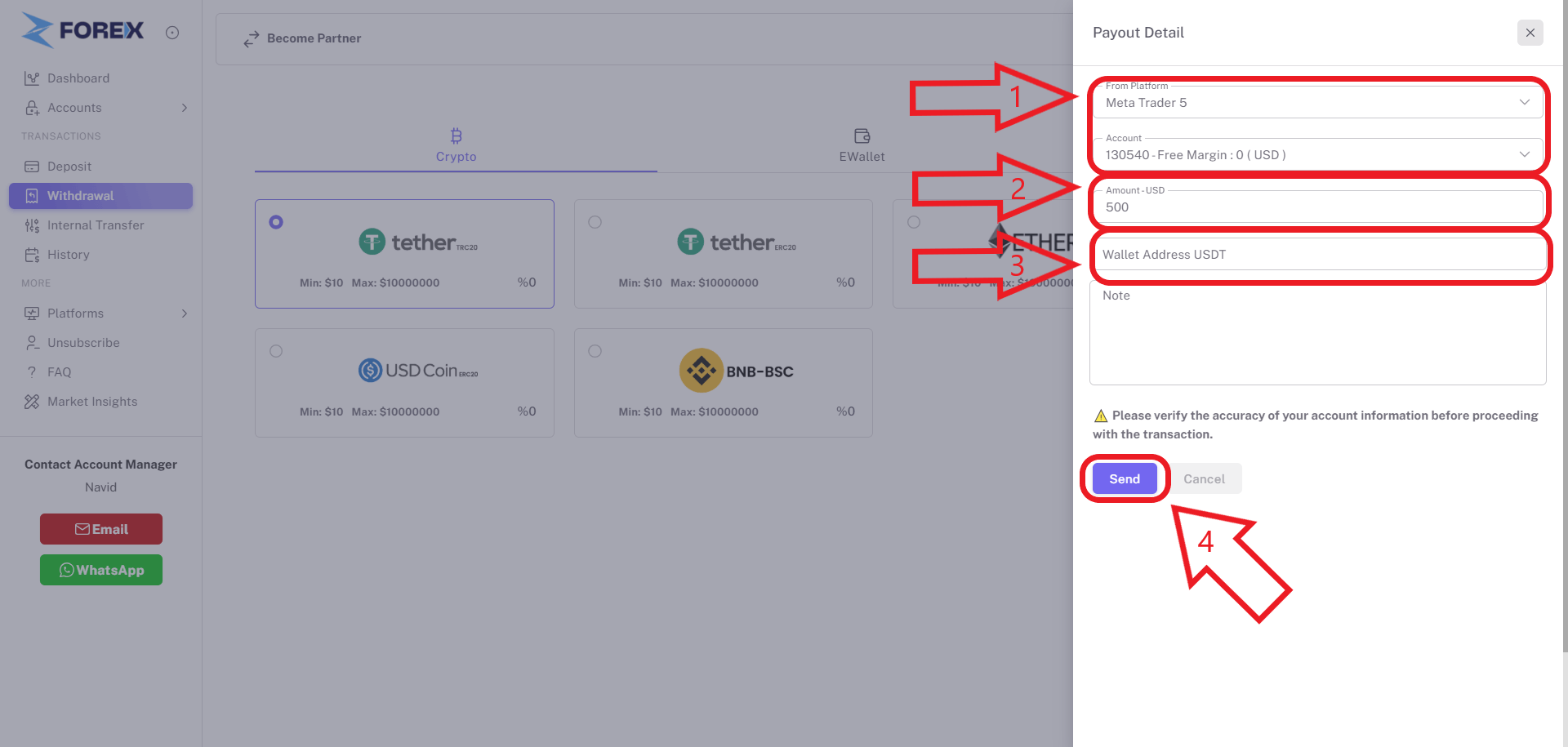Click into the Note text area
1568x747 pixels.
coord(1316,332)
